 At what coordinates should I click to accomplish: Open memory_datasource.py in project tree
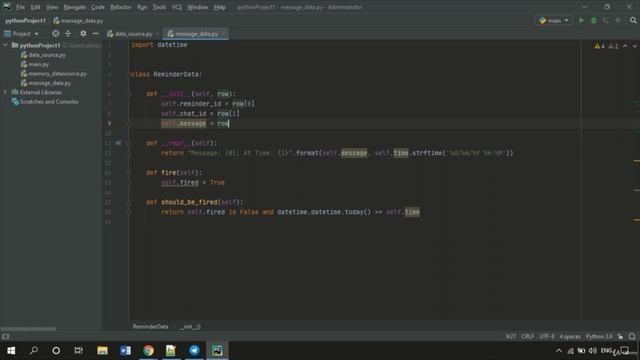click(x=58, y=73)
